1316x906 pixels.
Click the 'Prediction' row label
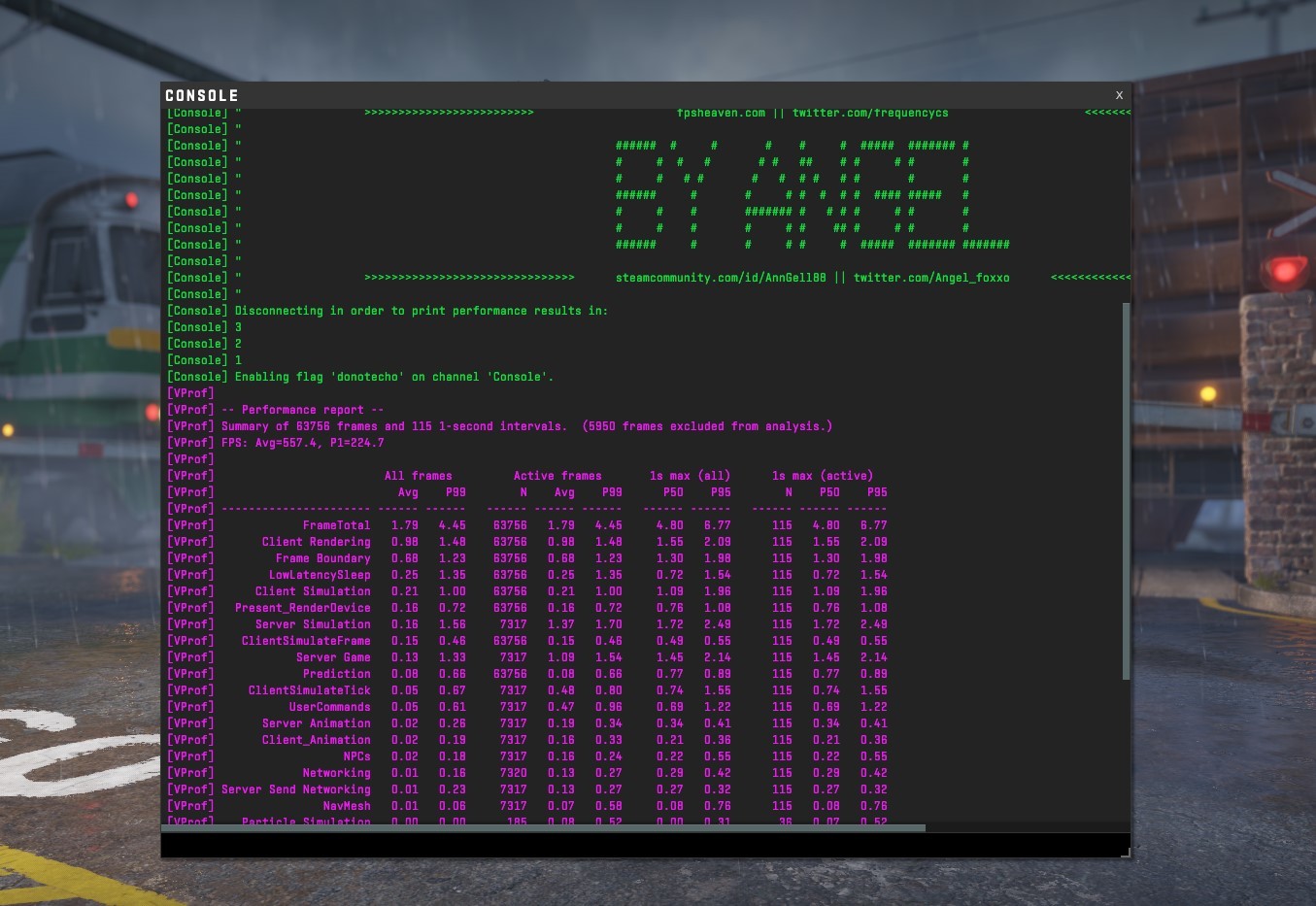click(x=337, y=674)
